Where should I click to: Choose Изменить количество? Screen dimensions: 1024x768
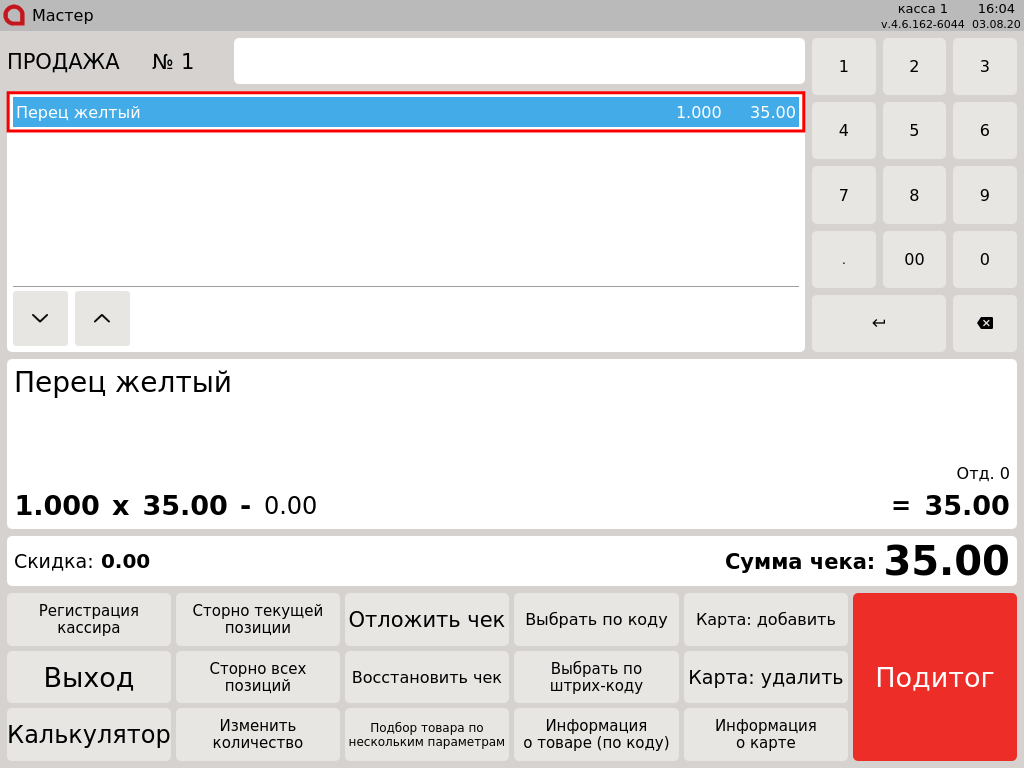[258, 734]
